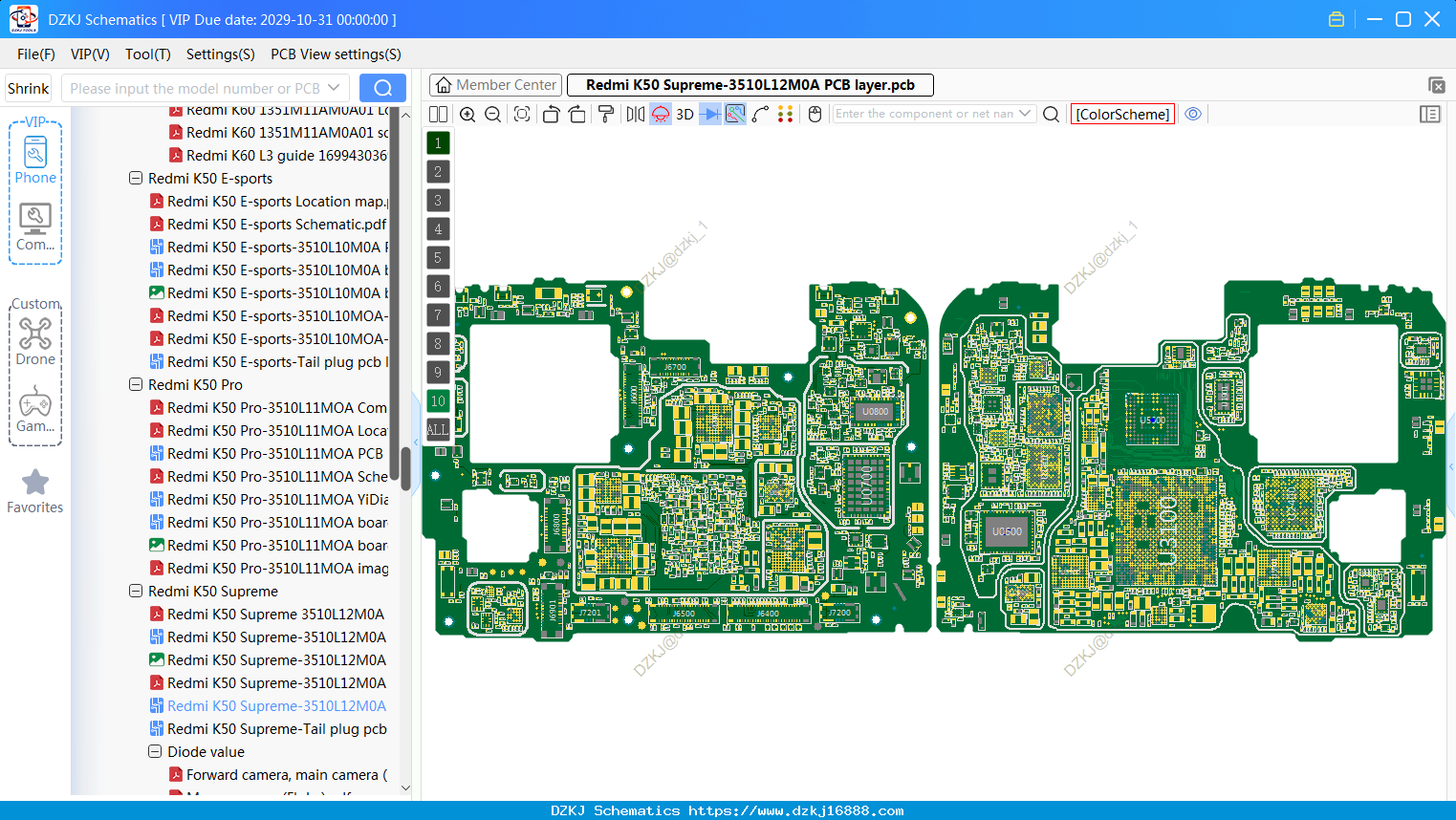1456x820 pixels.
Task: Click the split view icon in PCB toolbar
Action: 438,115
